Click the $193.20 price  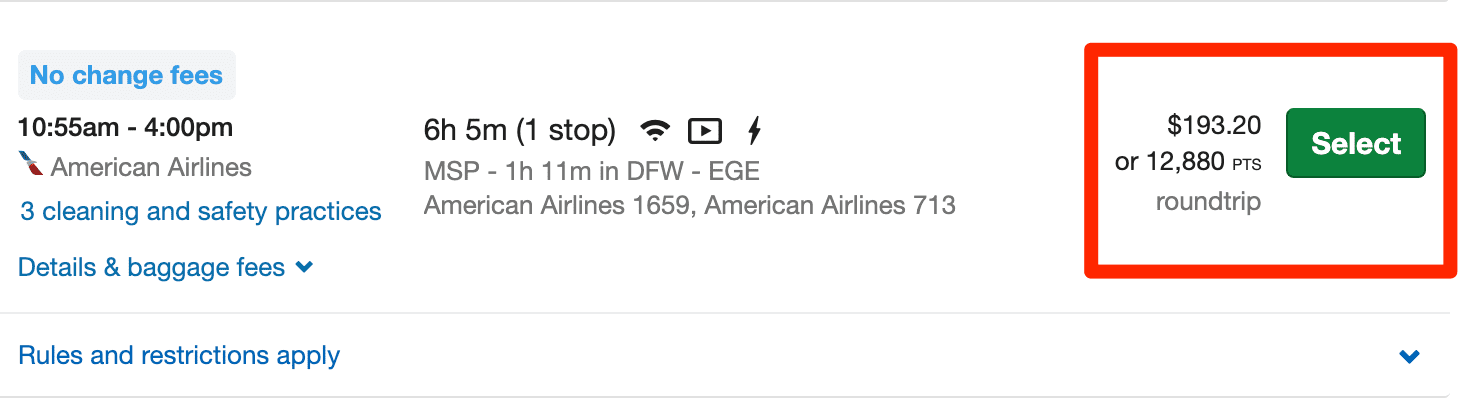[1214, 125]
